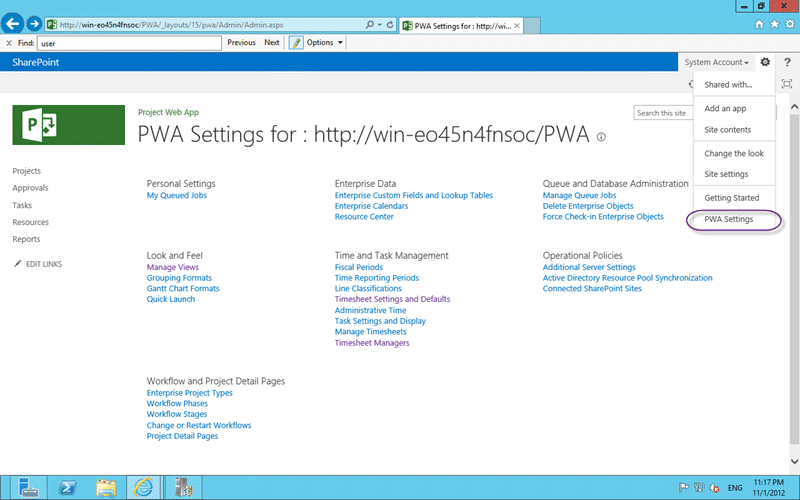Open Enterprise Custom Fields and Lookup Tables
Screen dimensions: 800x500
pos(414,195)
